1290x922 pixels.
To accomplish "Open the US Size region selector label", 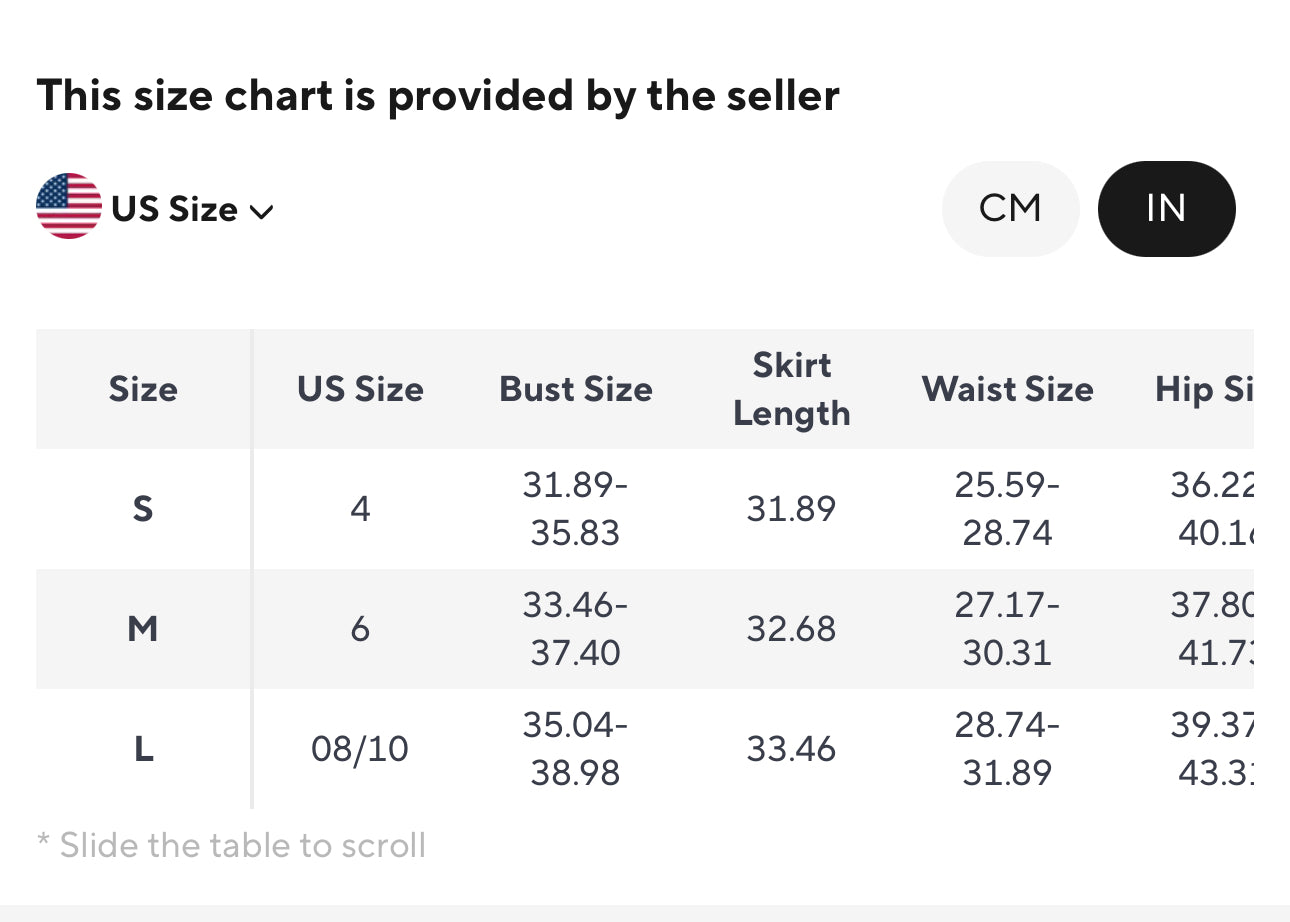I will click(175, 209).
